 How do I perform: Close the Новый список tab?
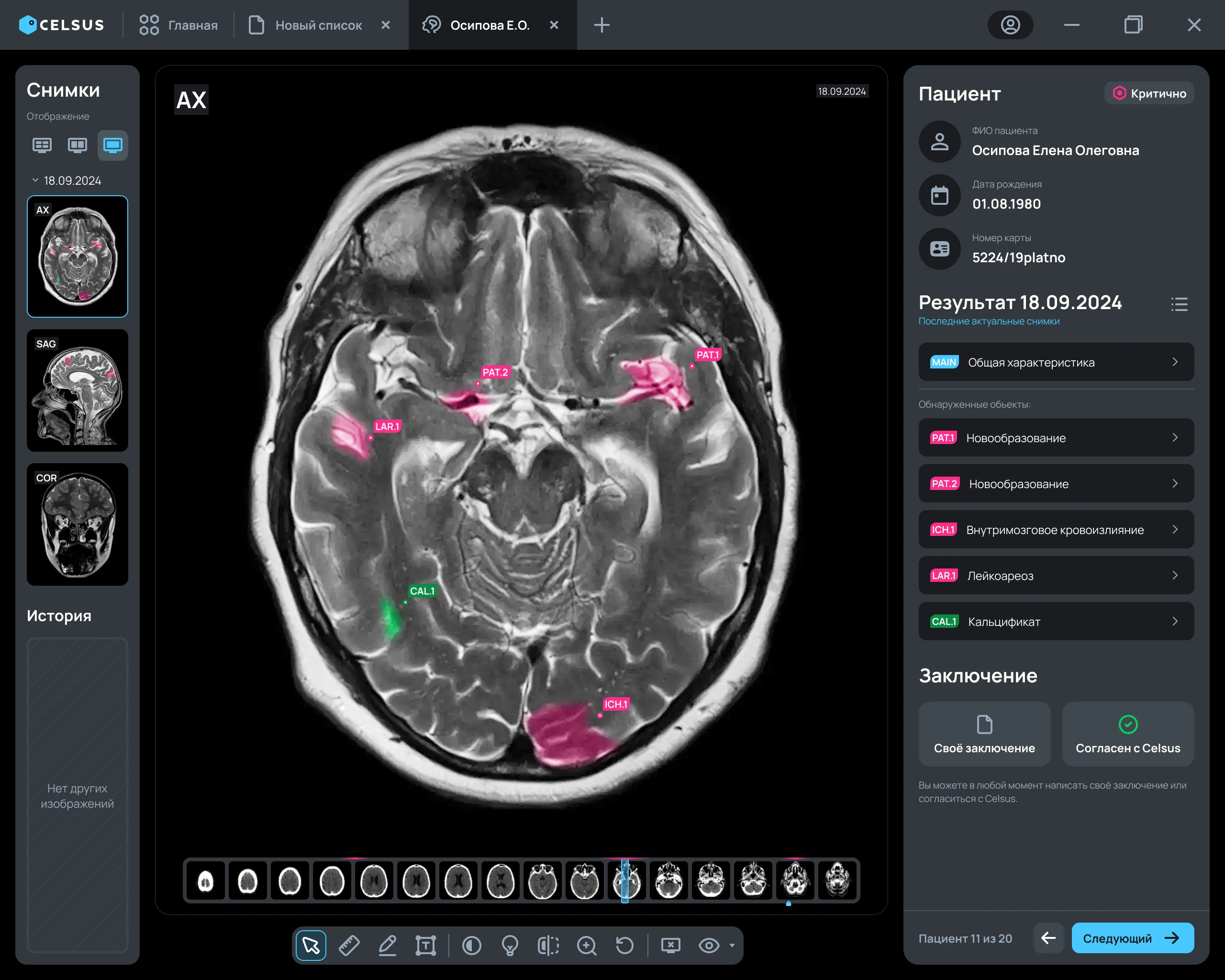pos(386,25)
